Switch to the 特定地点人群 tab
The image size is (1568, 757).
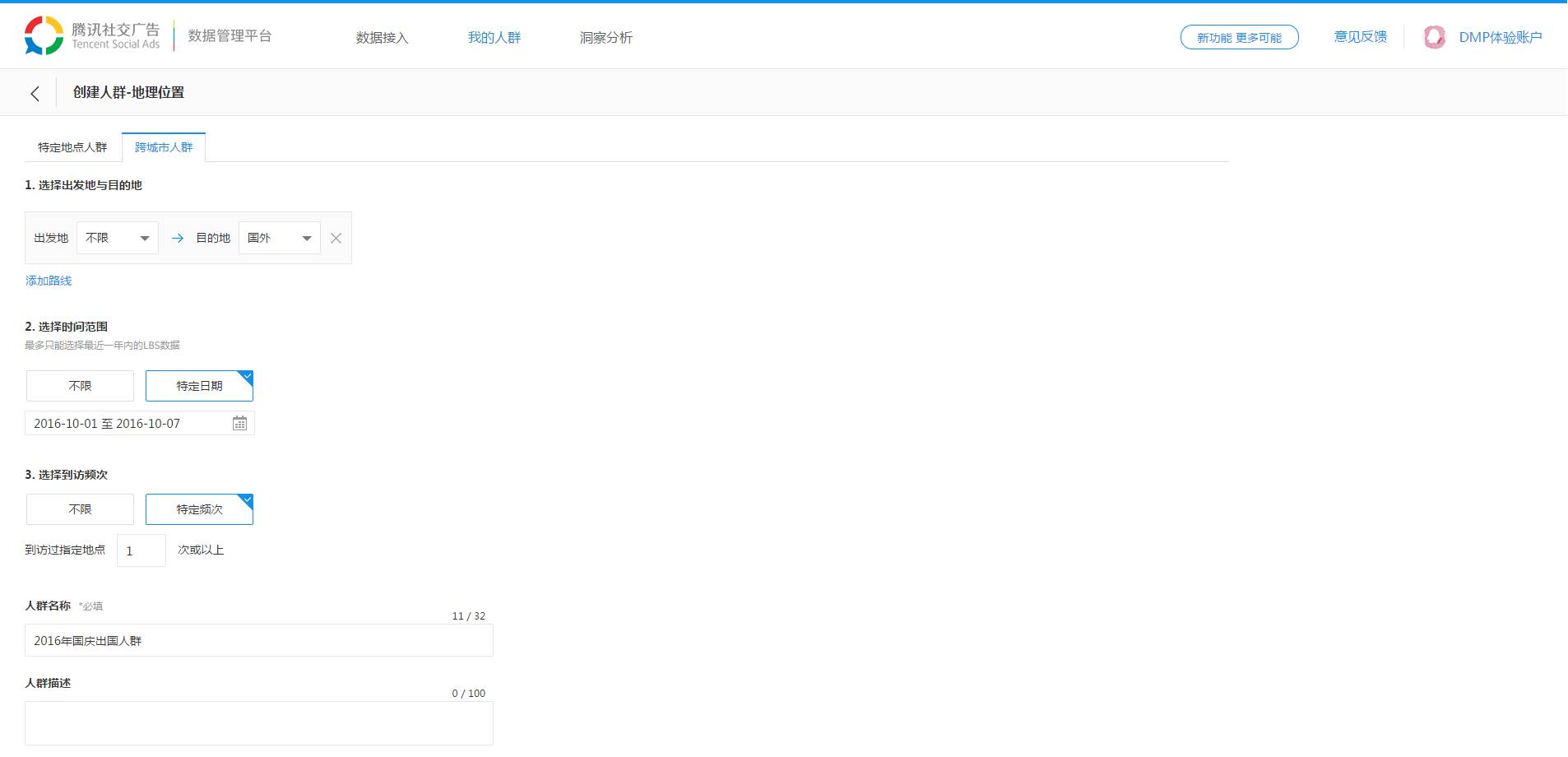[x=72, y=147]
